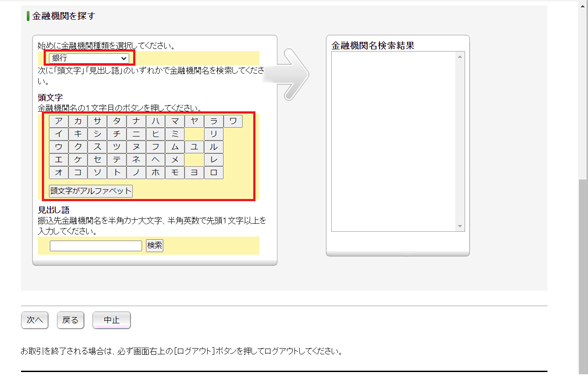The width and height of the screenshot is (588, 382).
Task: Select the ア kana button
Action: coord(58,121)
